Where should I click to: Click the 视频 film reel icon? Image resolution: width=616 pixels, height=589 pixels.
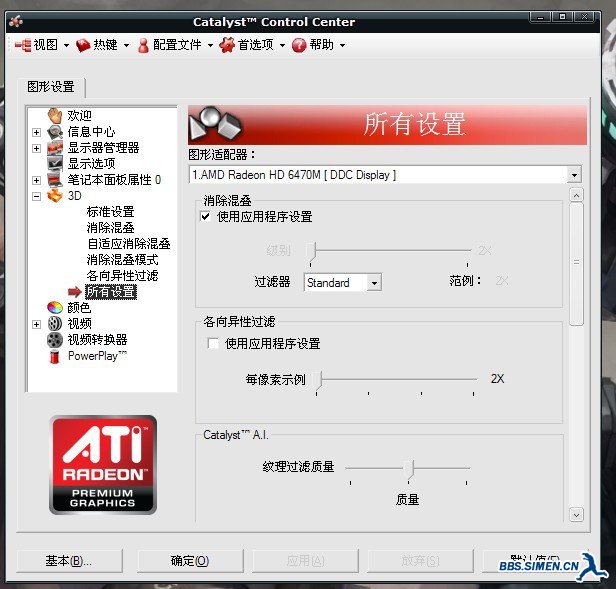pyautogui.click(x=55, y=323)
